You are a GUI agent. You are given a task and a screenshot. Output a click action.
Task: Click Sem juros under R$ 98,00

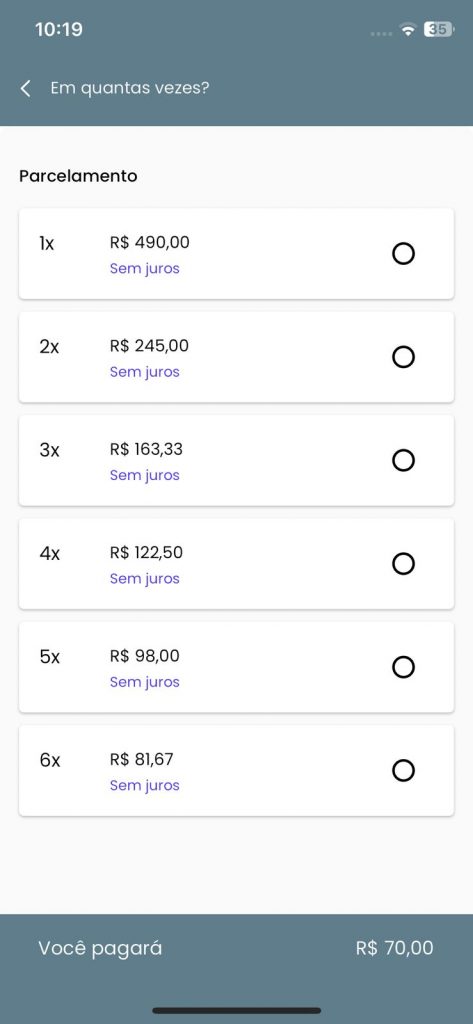[x=144, y=682]
